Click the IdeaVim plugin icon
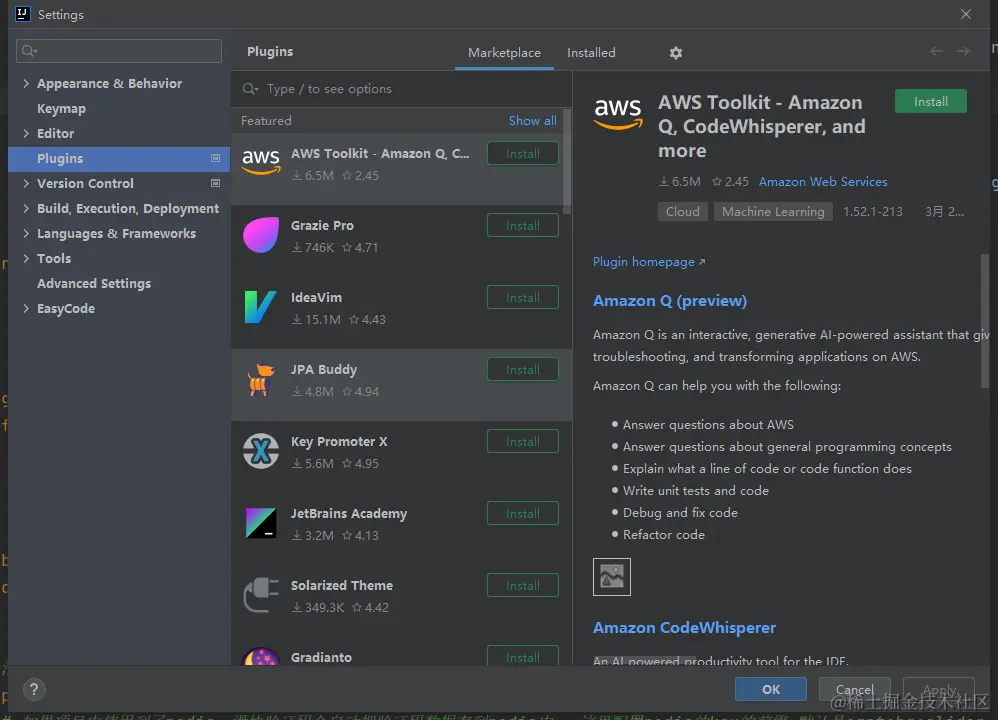This screenshot has width=998, height=720. pyautogui.click(x=261, y=307)
